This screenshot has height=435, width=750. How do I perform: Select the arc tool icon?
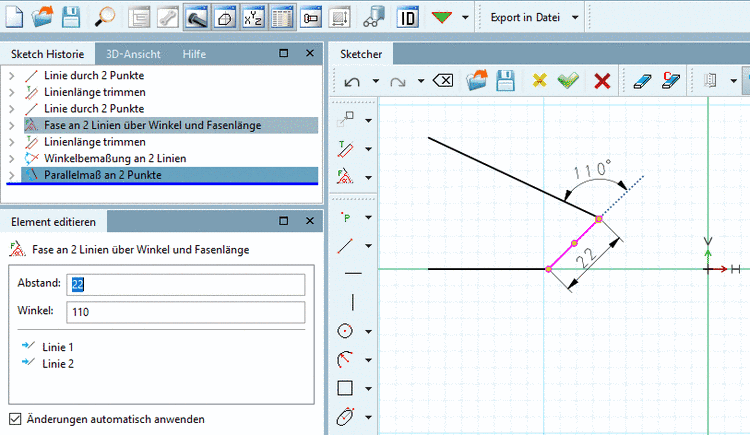(x=345, y=359)
